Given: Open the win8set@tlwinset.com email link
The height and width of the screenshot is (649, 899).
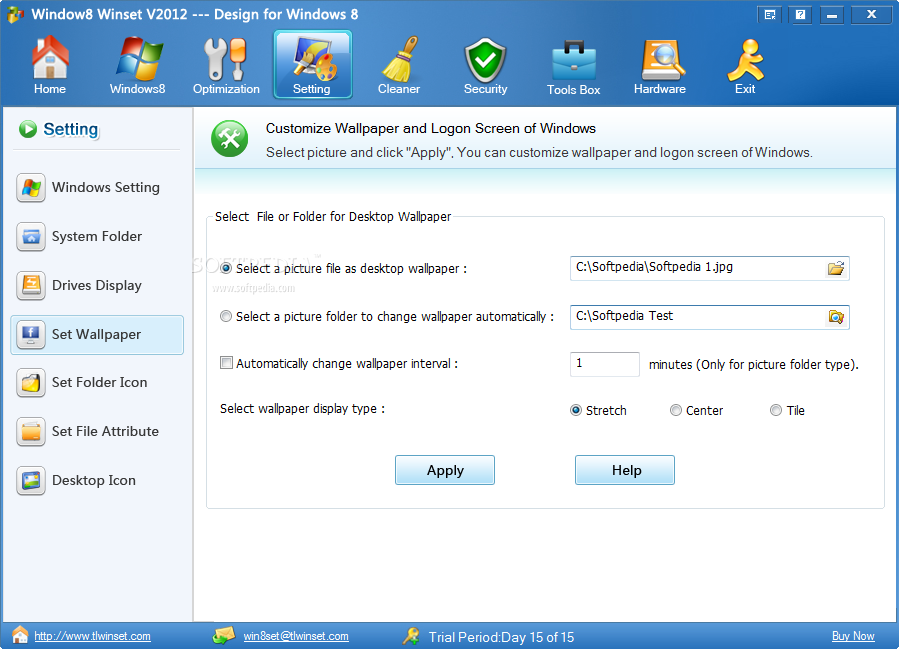Looking at the screenshot, I should point(296,636).
